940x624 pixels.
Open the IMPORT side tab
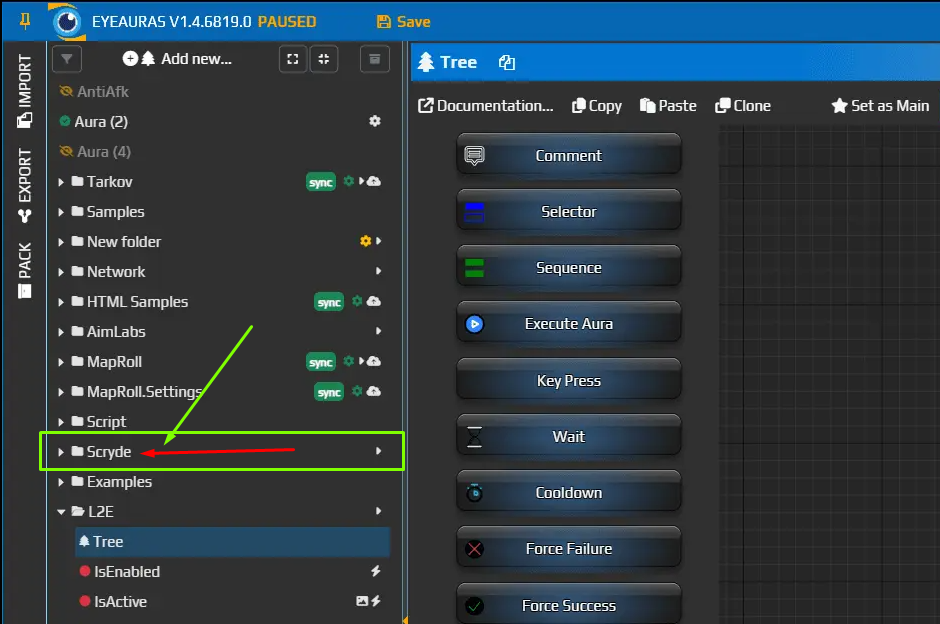click(25, 92)
